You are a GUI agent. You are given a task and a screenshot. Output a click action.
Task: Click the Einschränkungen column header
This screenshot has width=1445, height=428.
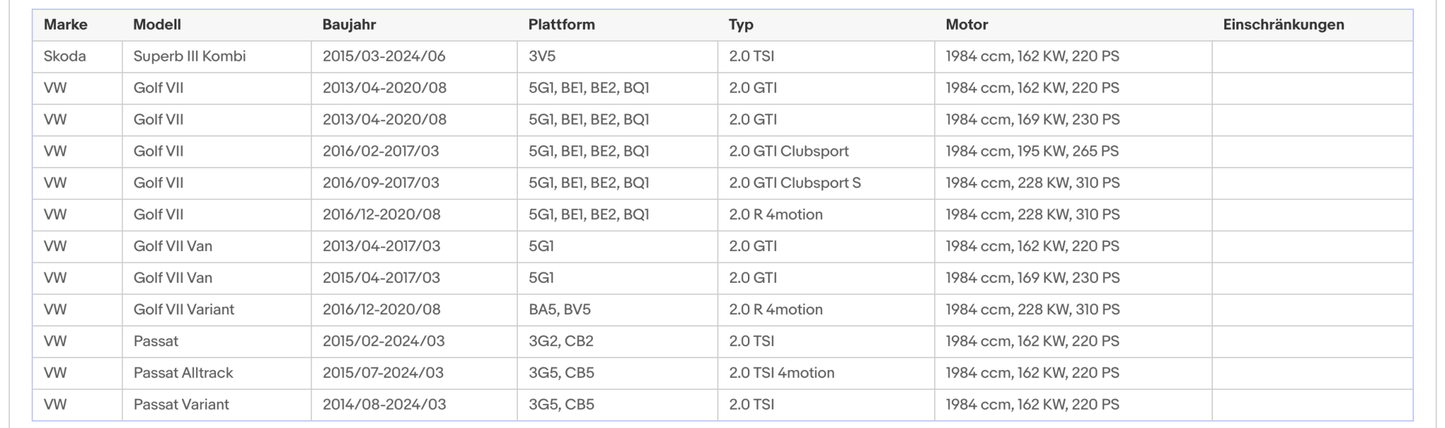pos(1283,25)
